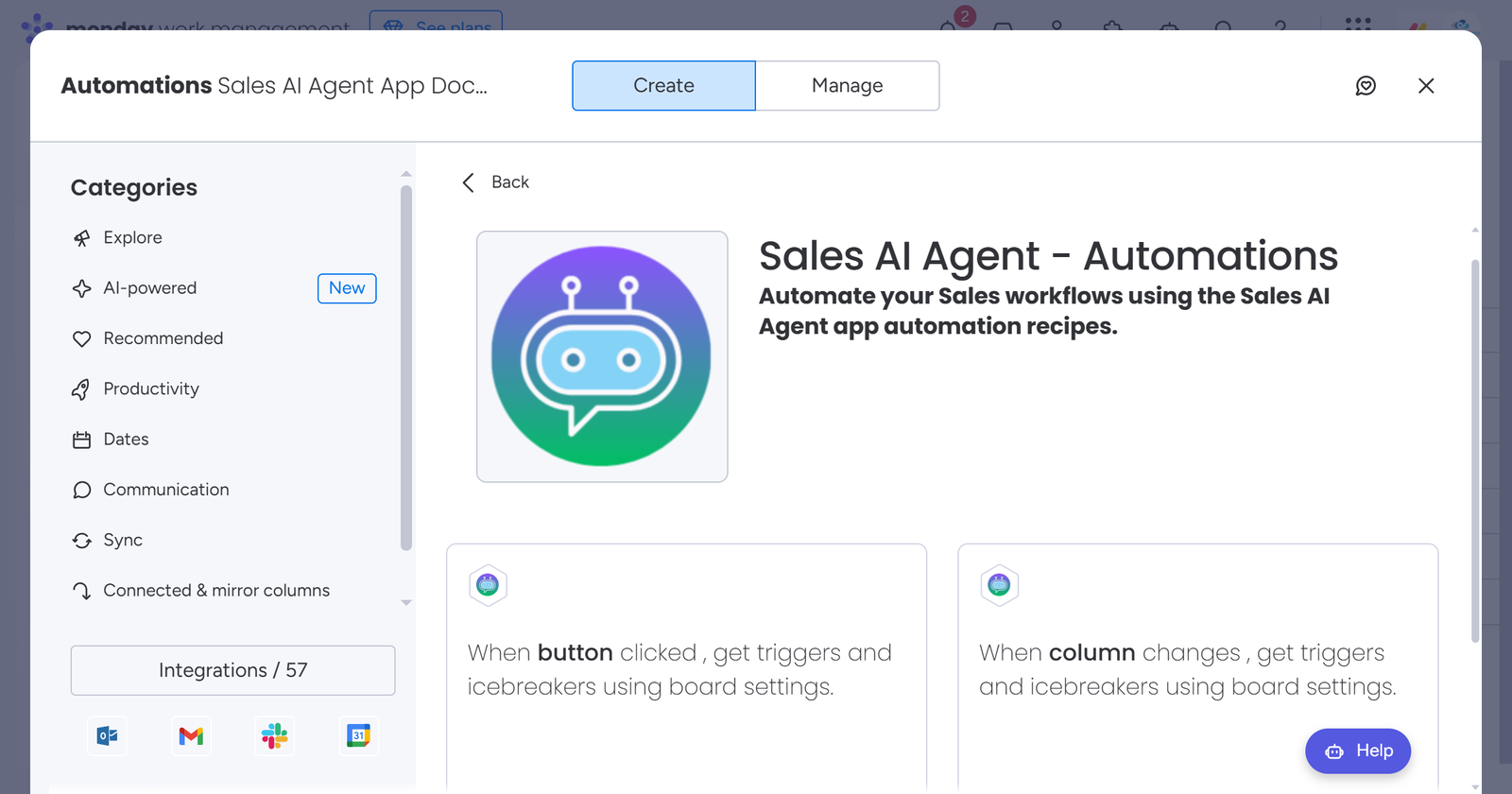Click the categories list scroll up arrow
The width and height of the screenshot is (1512, 794).
[x=406, y=174]
